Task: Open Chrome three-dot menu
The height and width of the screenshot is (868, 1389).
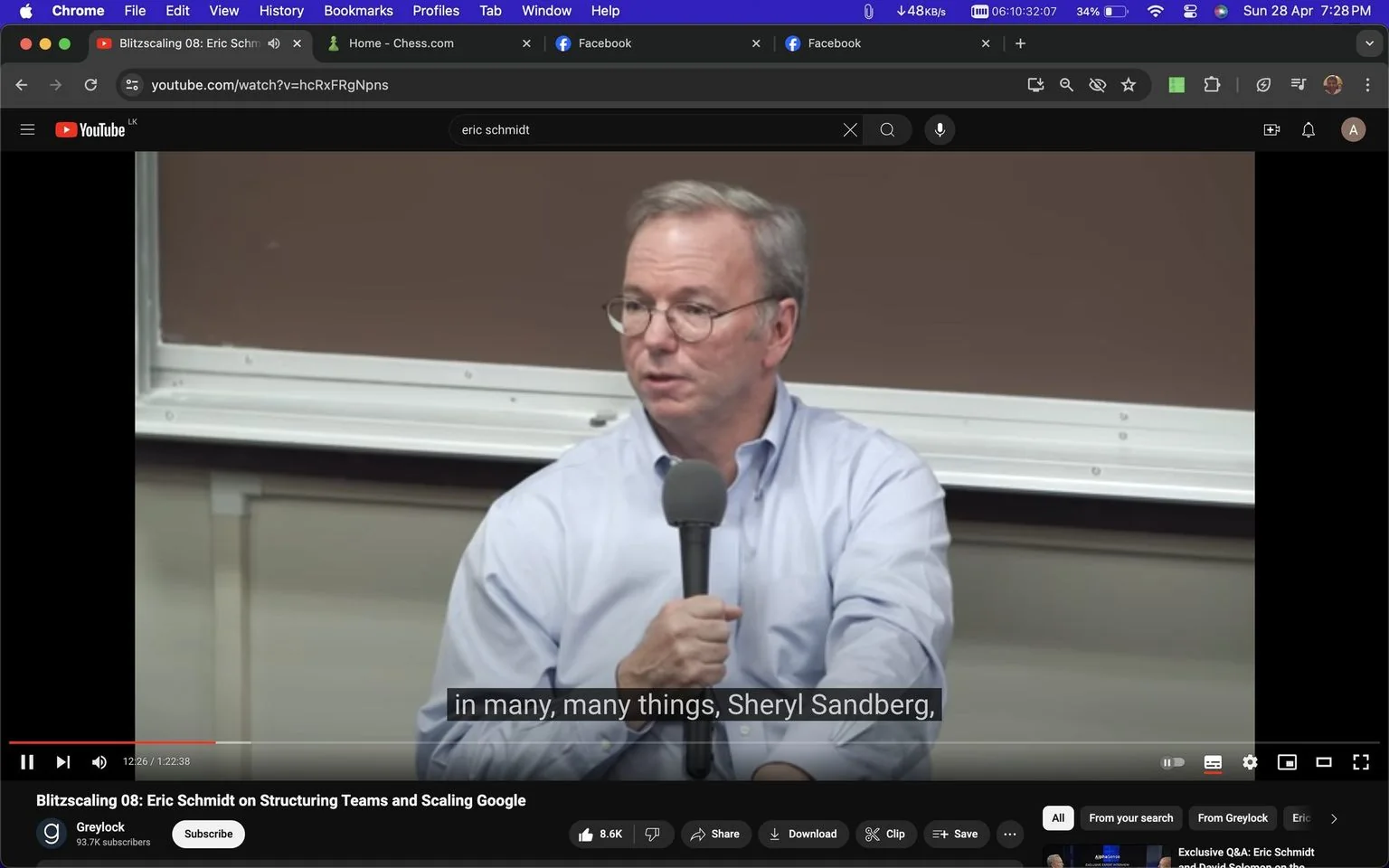Action: click(x=1367, y=85)
